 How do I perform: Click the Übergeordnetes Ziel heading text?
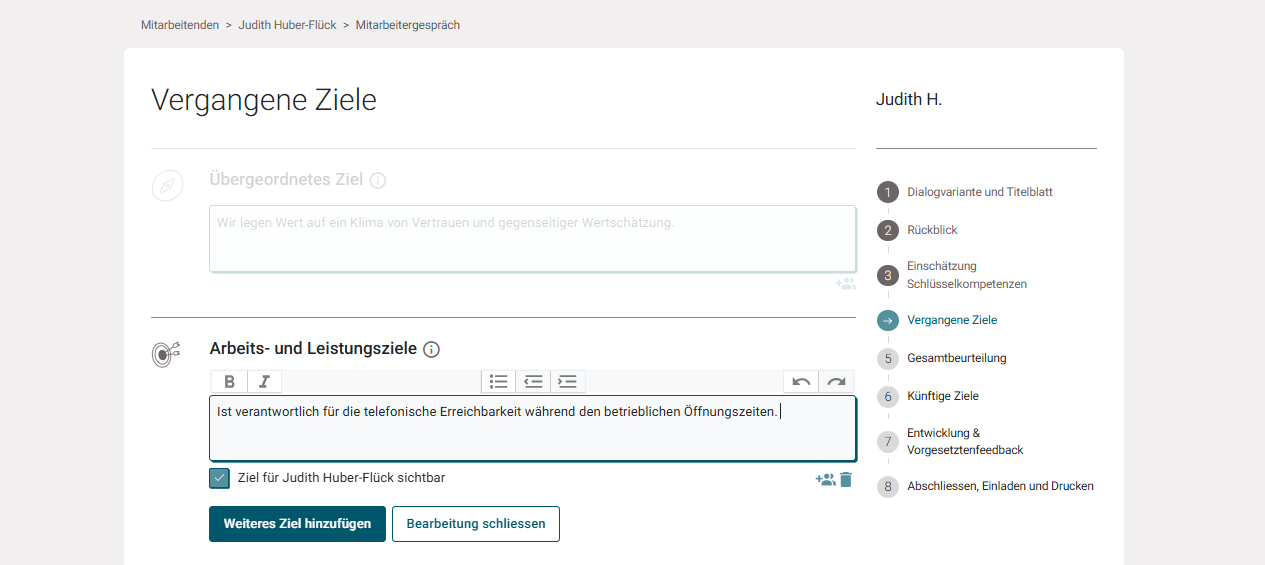286,180
